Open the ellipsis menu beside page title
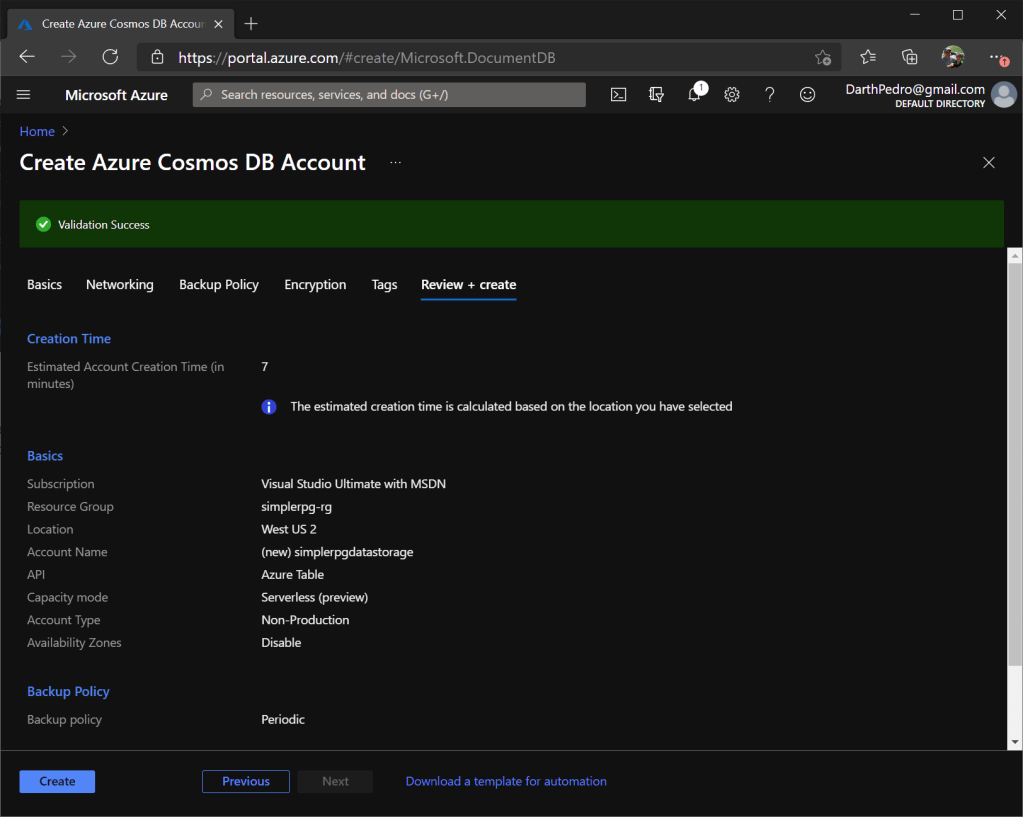Screen dimensions: 1023x817 [x=396, y=163]
